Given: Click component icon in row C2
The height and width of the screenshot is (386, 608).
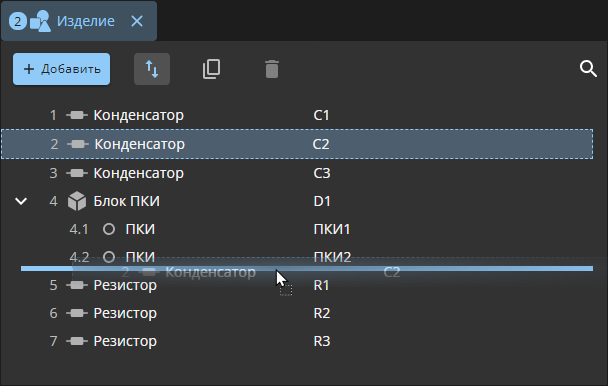Looking at the screenshot, I should [78, 144].
